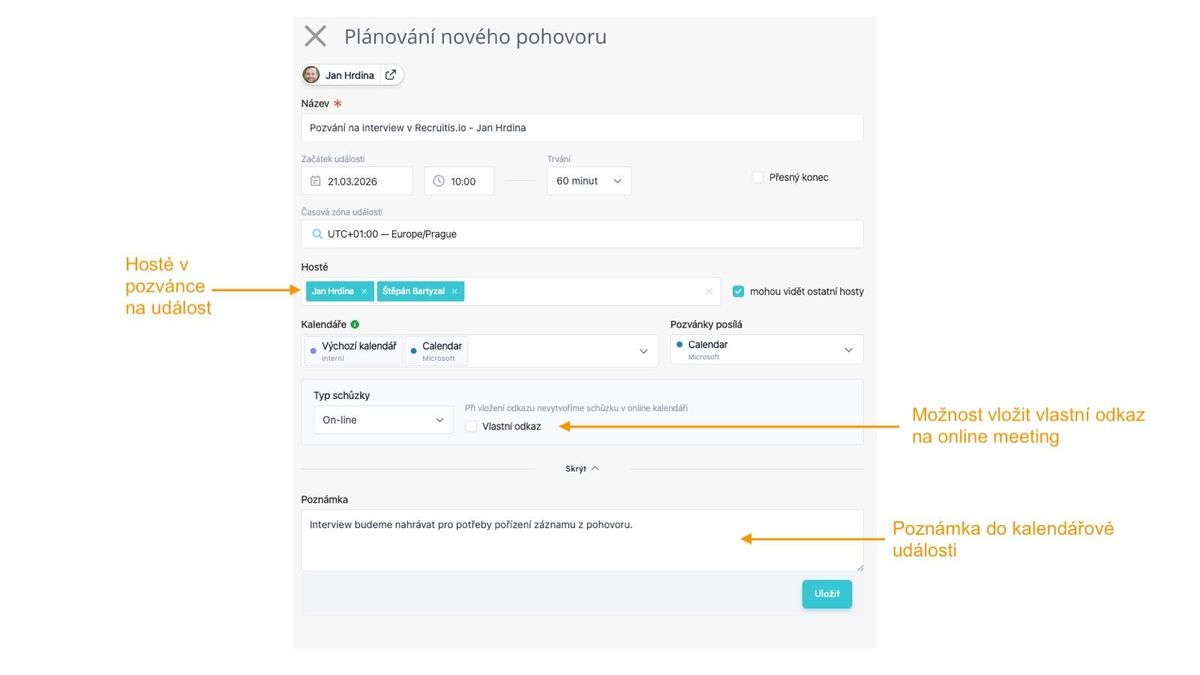Close the Plánování nového pohovoru dialog
Viewport: 1200px width, 675px height.
click(x=315, y=37)
